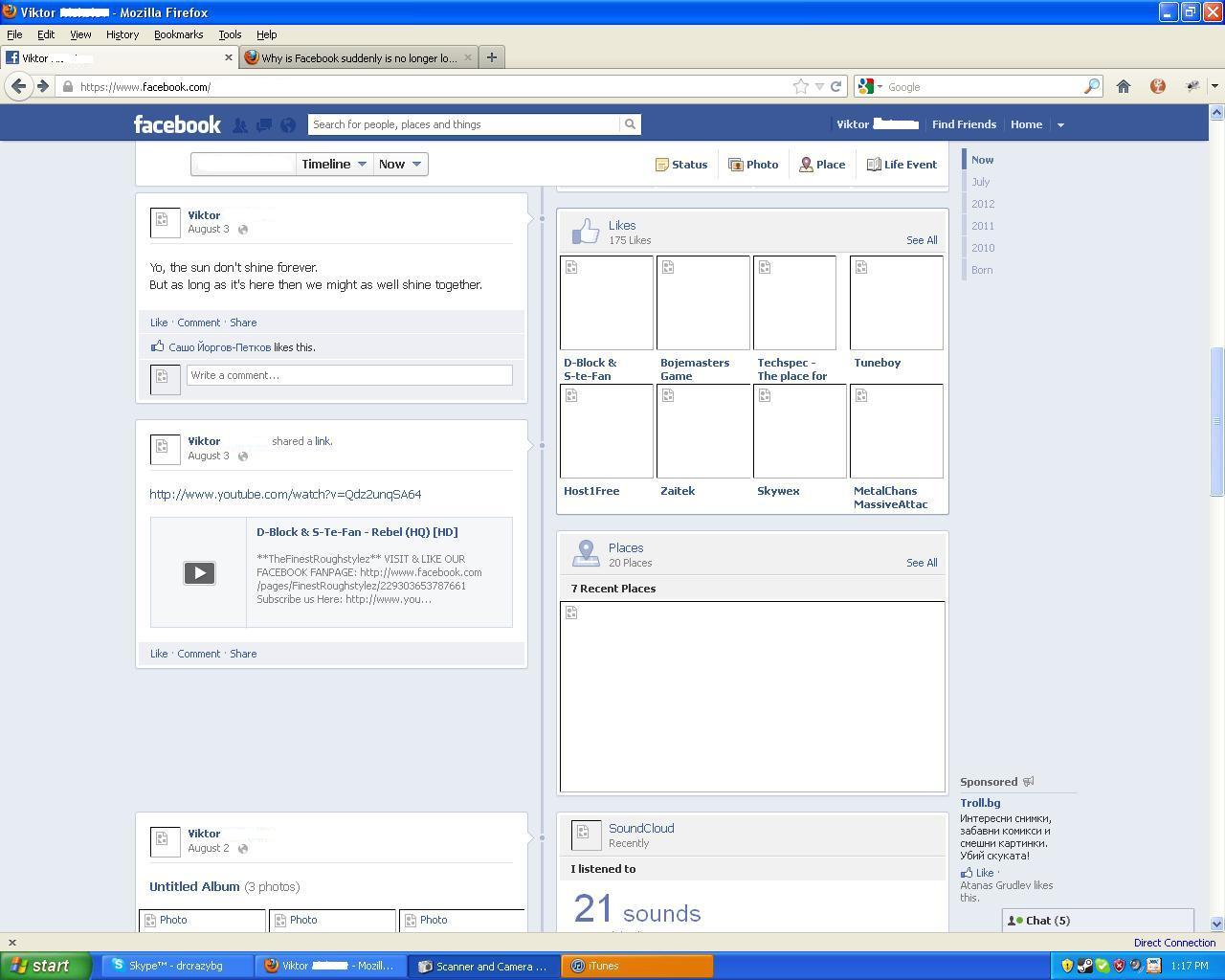Open the Timeline dropdown

[x=334, y=164]
